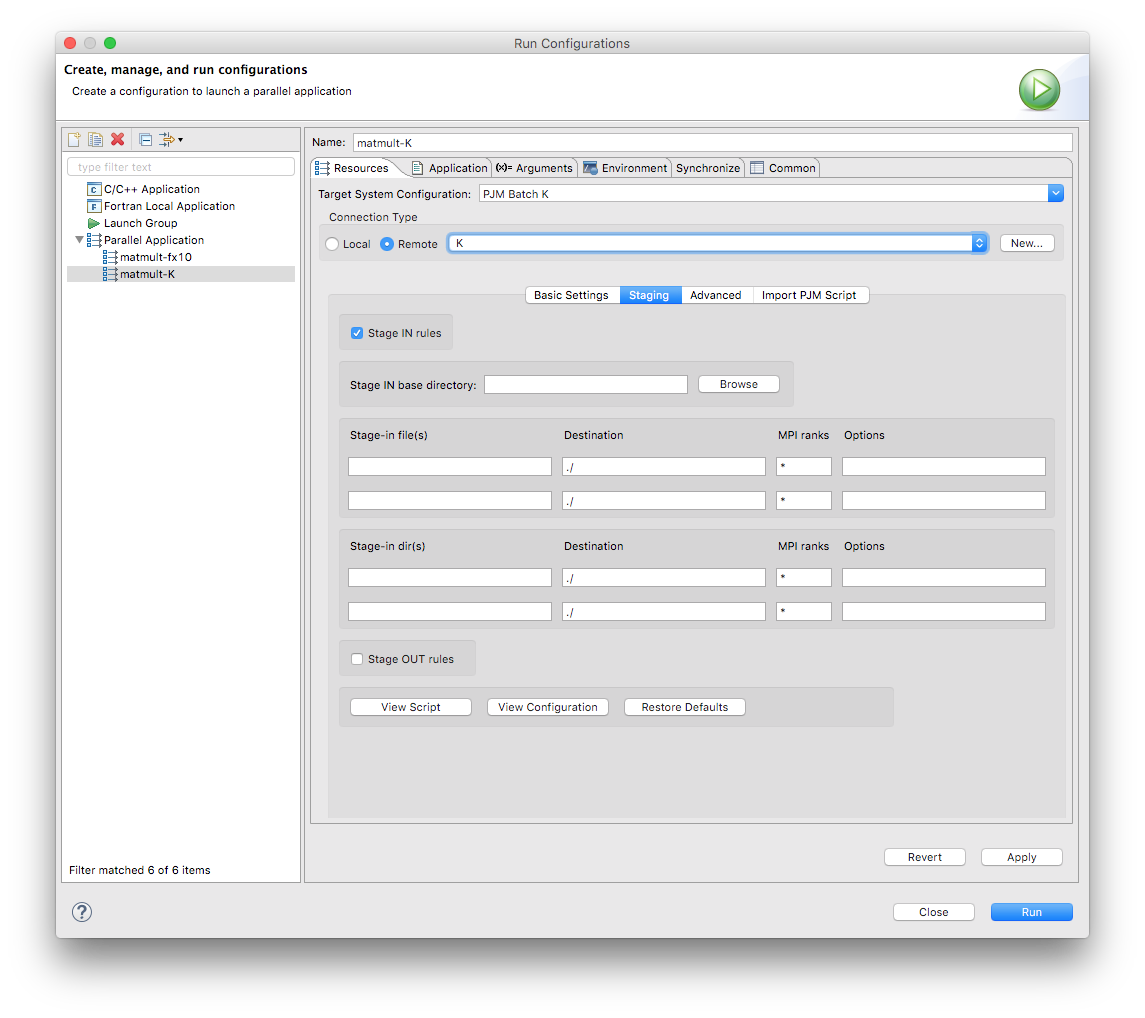This screenshot has width=1145, height=1018.
Task: Open the remote connection K dropdown
Action: pyautogui.click(x=979, y=243)
